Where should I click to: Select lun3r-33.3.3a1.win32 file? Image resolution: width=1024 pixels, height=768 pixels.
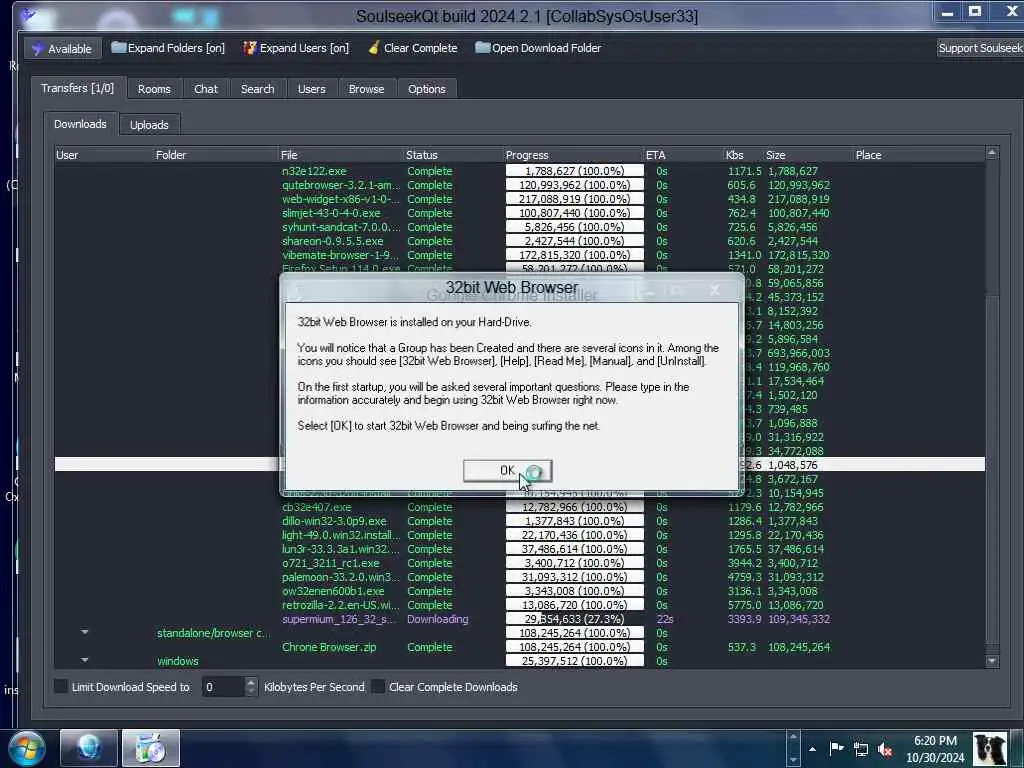click(x=340, y=549)
